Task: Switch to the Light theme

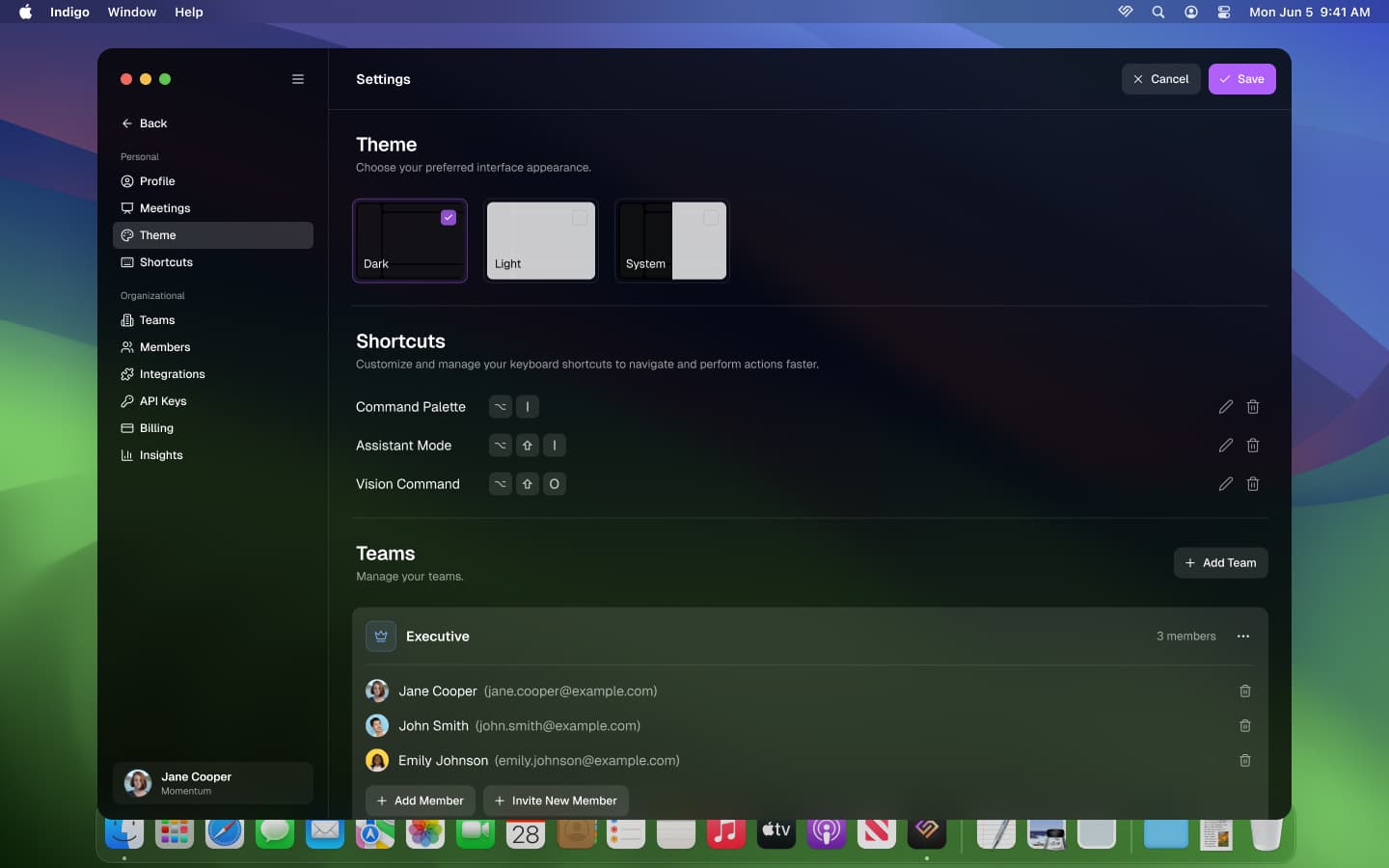Action: (540, 240)
